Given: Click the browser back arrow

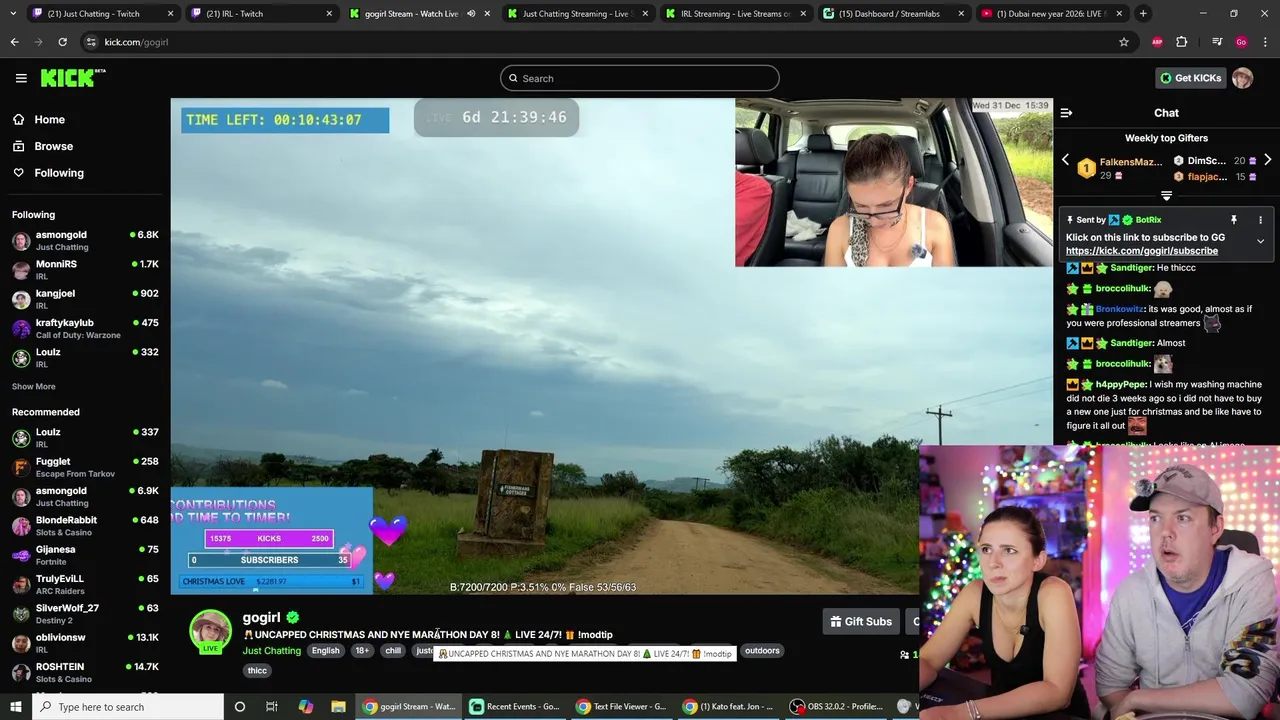Looking at the screenshot, I should click(x=14, y=42).
